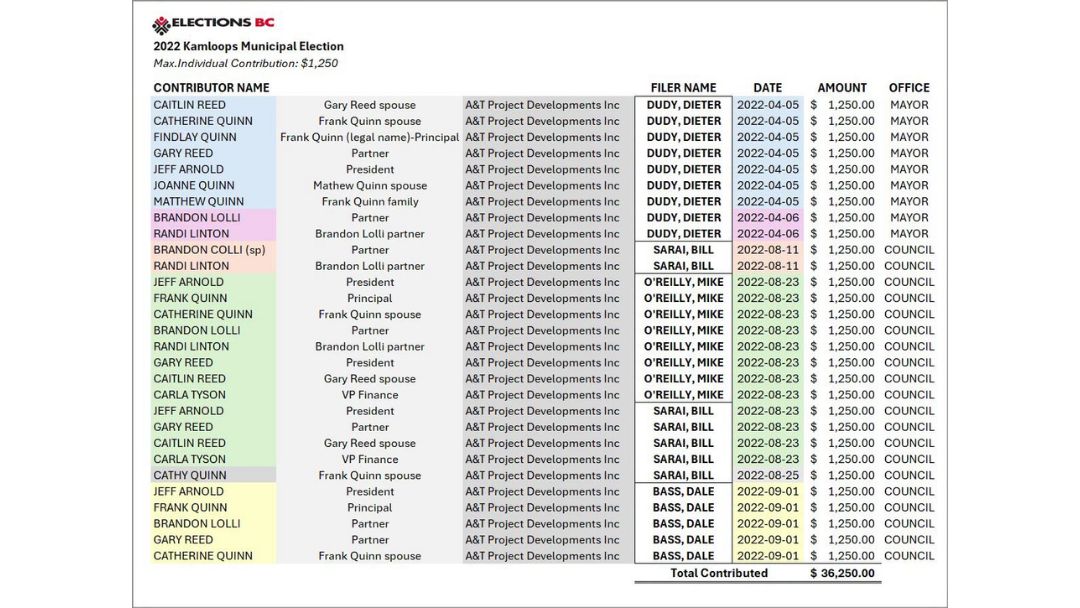This screenshot has width=1080, height=608.
Task: Click 'Frank Quinn (legal name)-Principal' cell
Action: tap(369, 137)
